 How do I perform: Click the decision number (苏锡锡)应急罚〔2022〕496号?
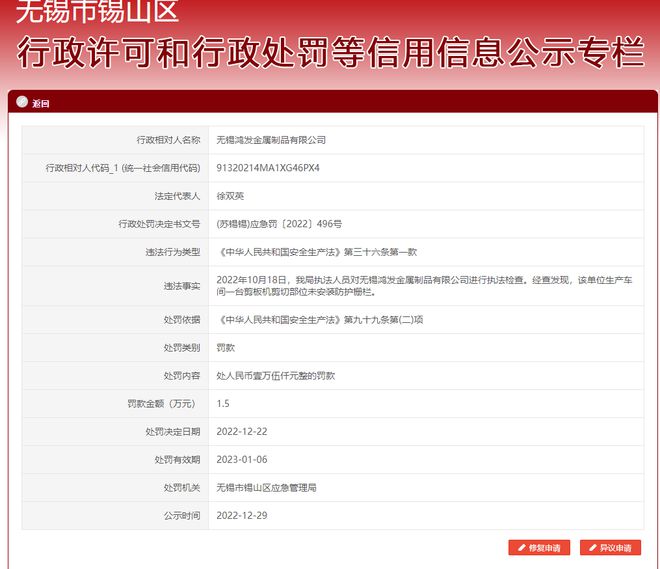[279, 224]
